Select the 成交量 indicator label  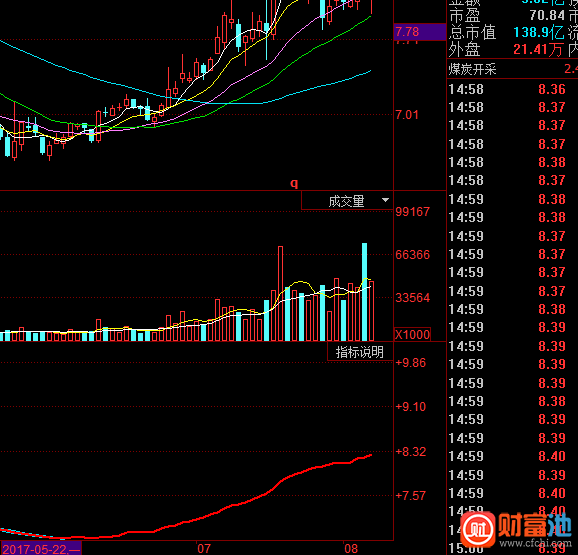[x=346, y=201]
